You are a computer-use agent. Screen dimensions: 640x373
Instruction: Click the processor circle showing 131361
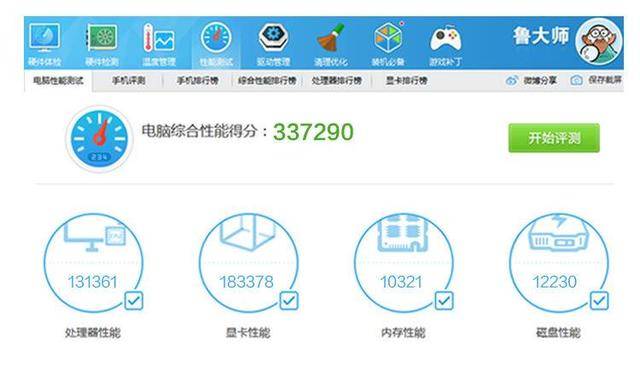click(93, 263)
